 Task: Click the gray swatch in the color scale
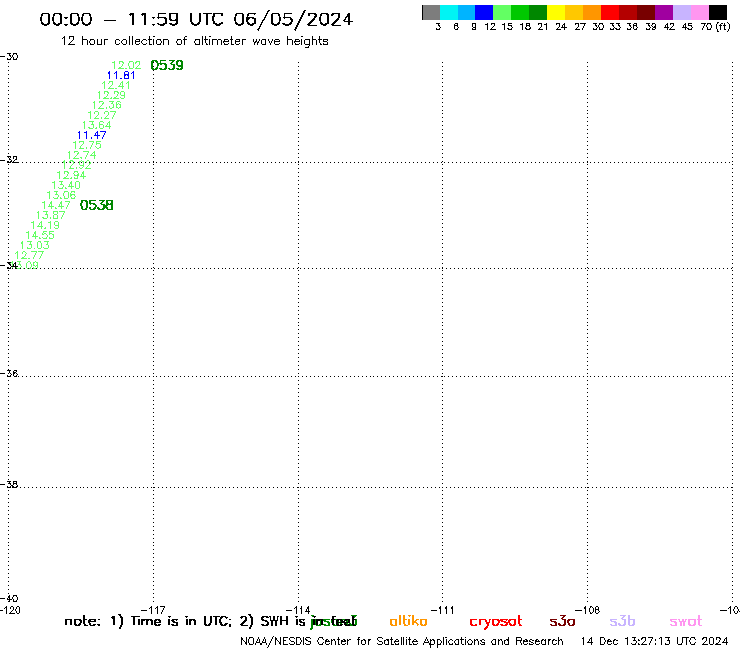pyautogui.click(x=431, y=13)
